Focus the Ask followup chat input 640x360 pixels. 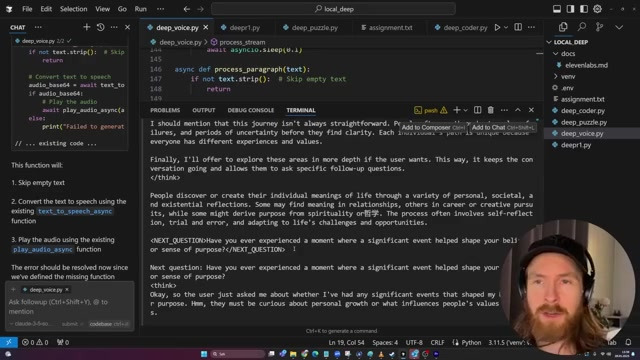[x=69, y=307]
